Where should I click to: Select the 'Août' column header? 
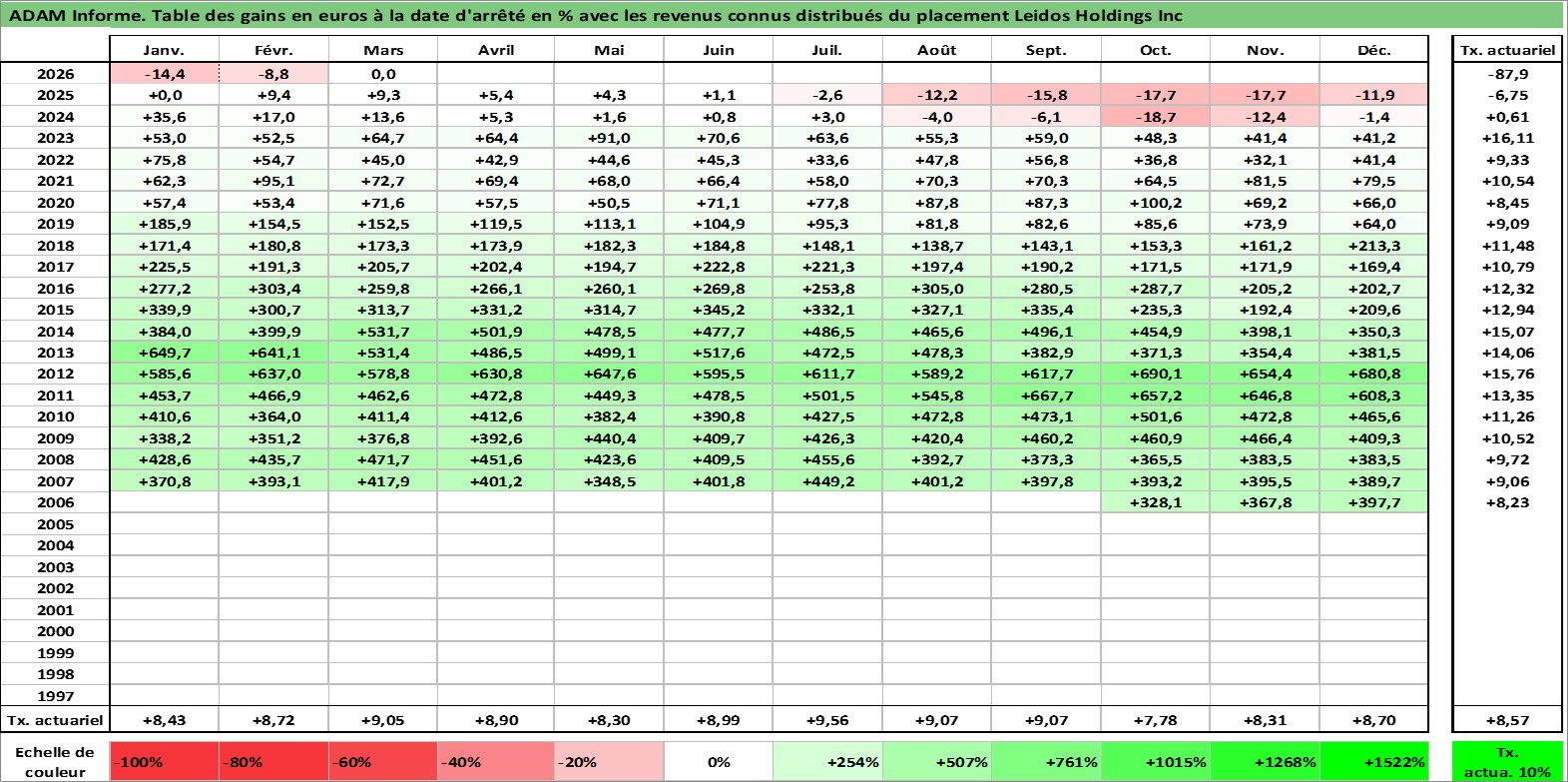click(936, 50)
